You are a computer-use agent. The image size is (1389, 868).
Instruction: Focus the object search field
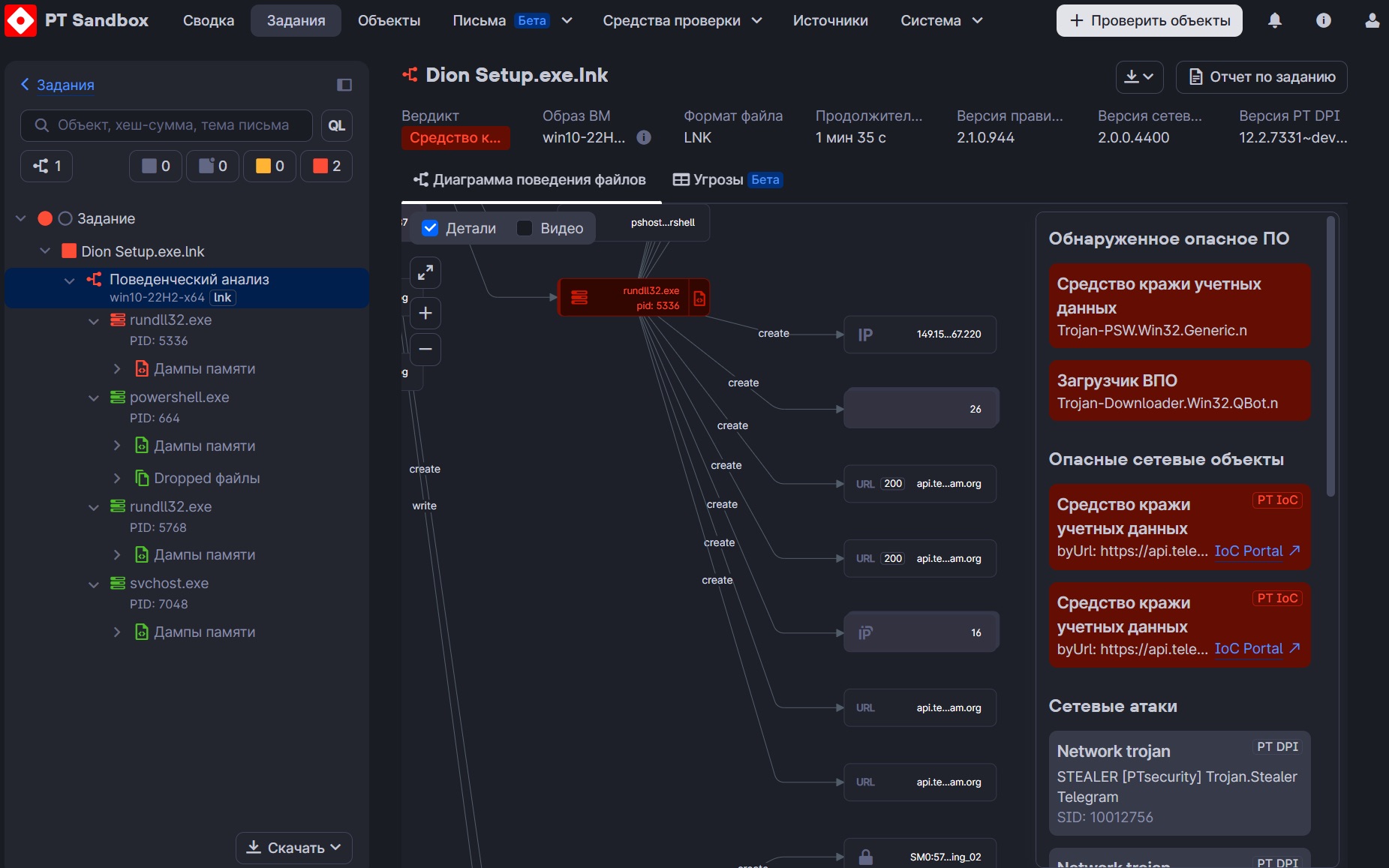(x=167, y=125)
